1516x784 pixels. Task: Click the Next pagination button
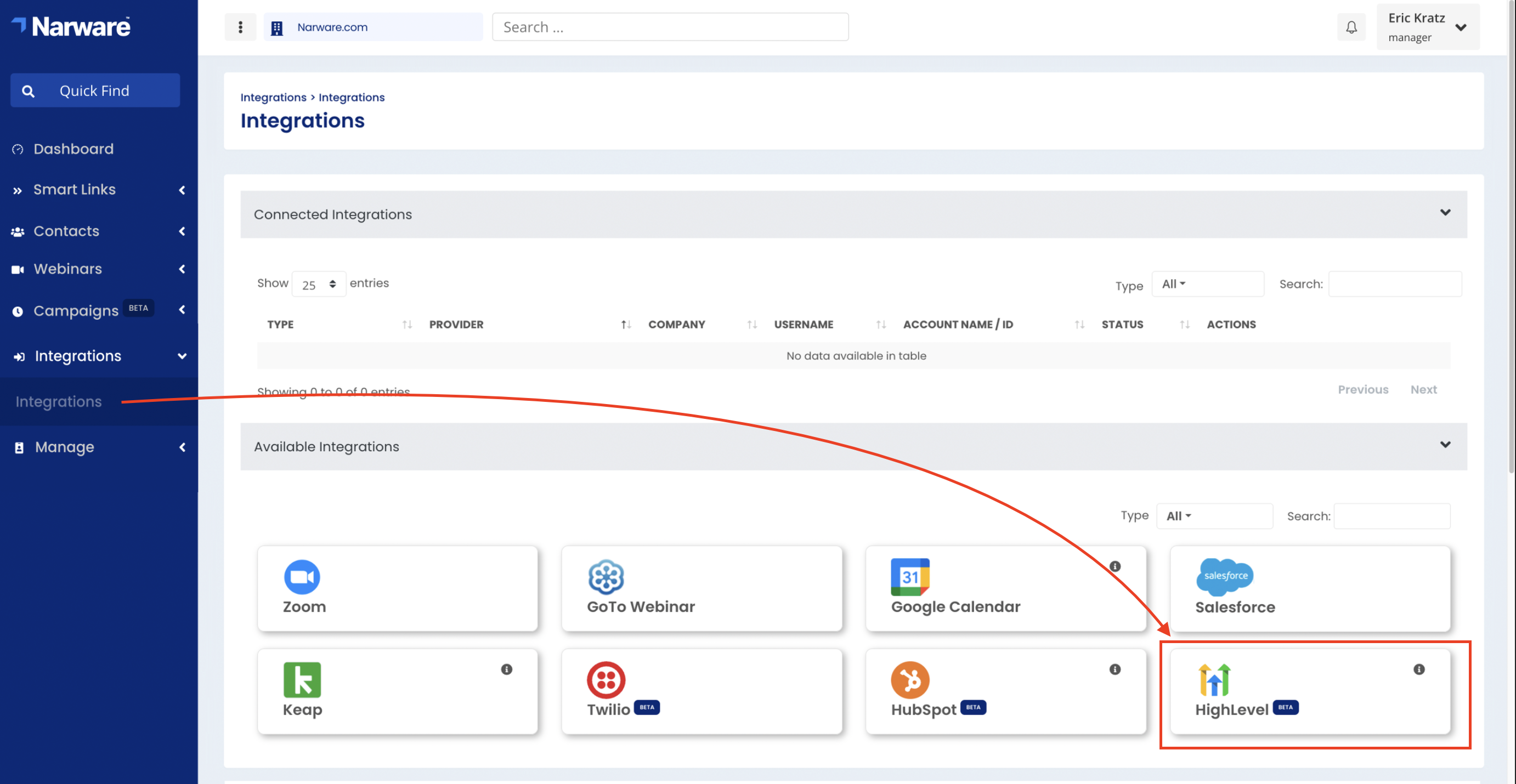click(1424, 389)
